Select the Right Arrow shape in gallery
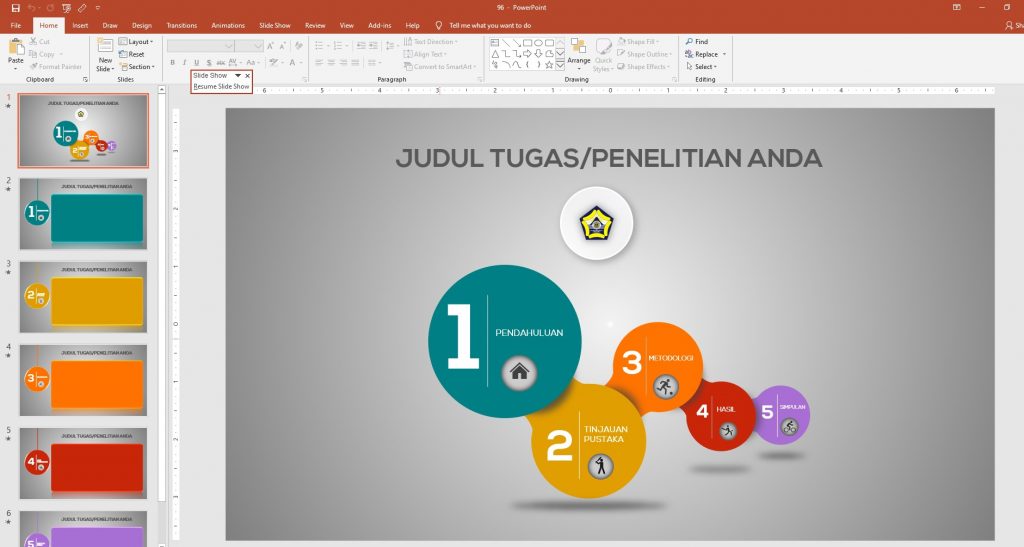The width and height of the screenshot is (1024, 547). tap(527, 54)
